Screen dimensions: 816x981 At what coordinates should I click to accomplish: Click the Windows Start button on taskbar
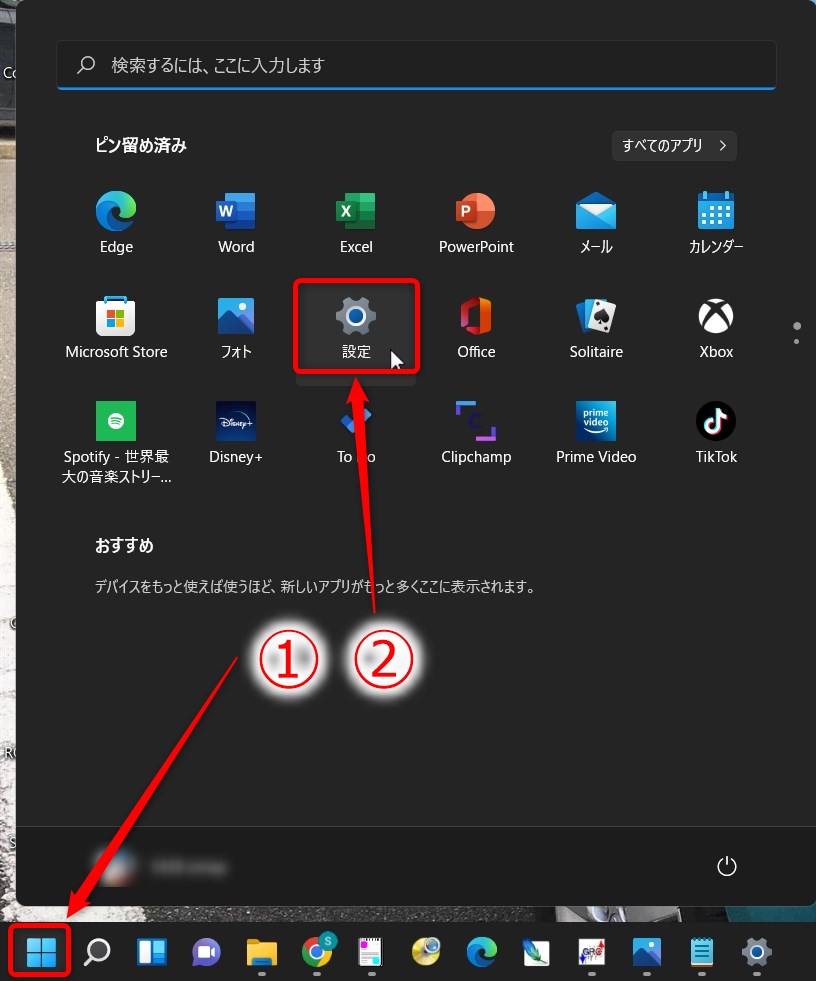41,952
